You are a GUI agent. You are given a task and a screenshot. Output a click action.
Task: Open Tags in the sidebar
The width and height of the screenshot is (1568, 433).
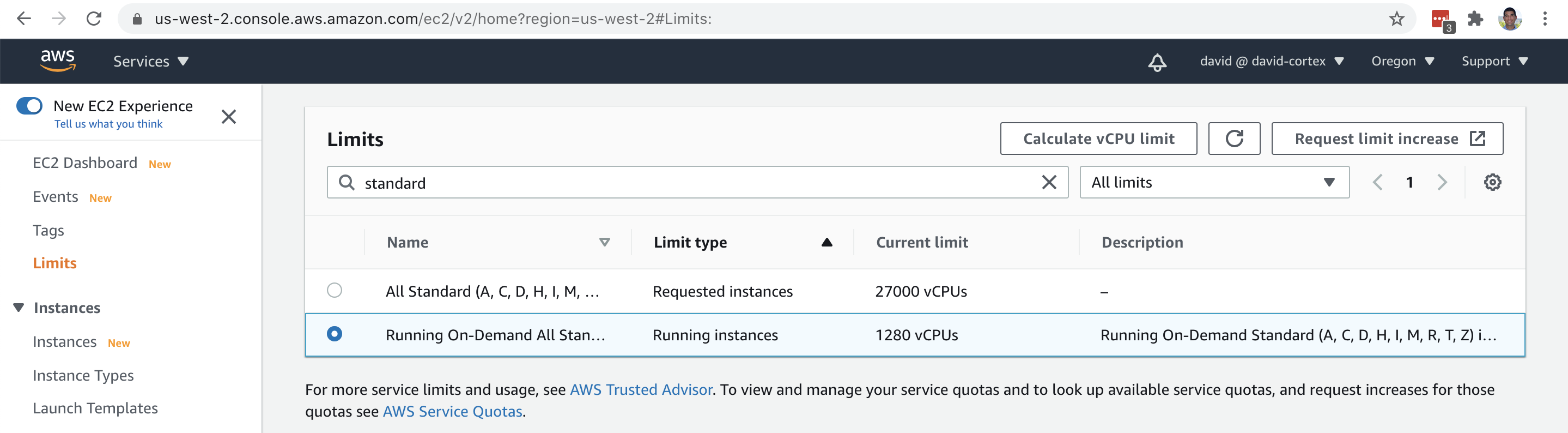pos(48,230)
